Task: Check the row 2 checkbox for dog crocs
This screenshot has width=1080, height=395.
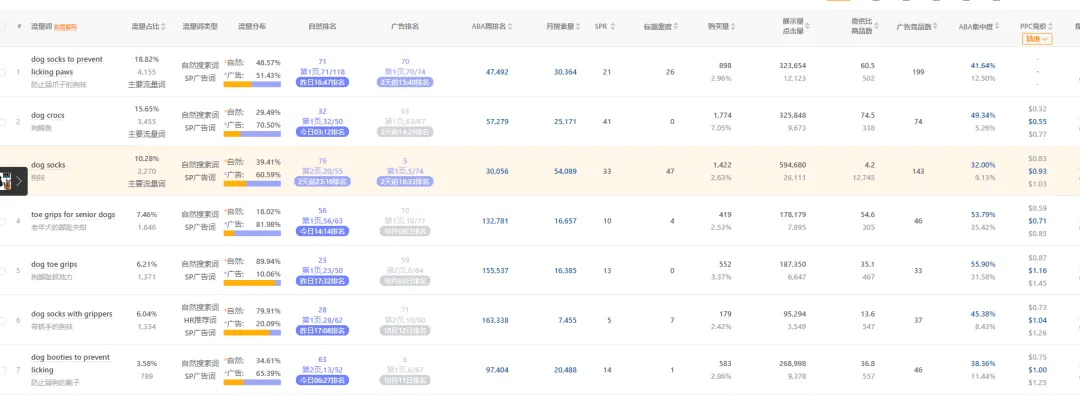Action: [x=2, y=122]
